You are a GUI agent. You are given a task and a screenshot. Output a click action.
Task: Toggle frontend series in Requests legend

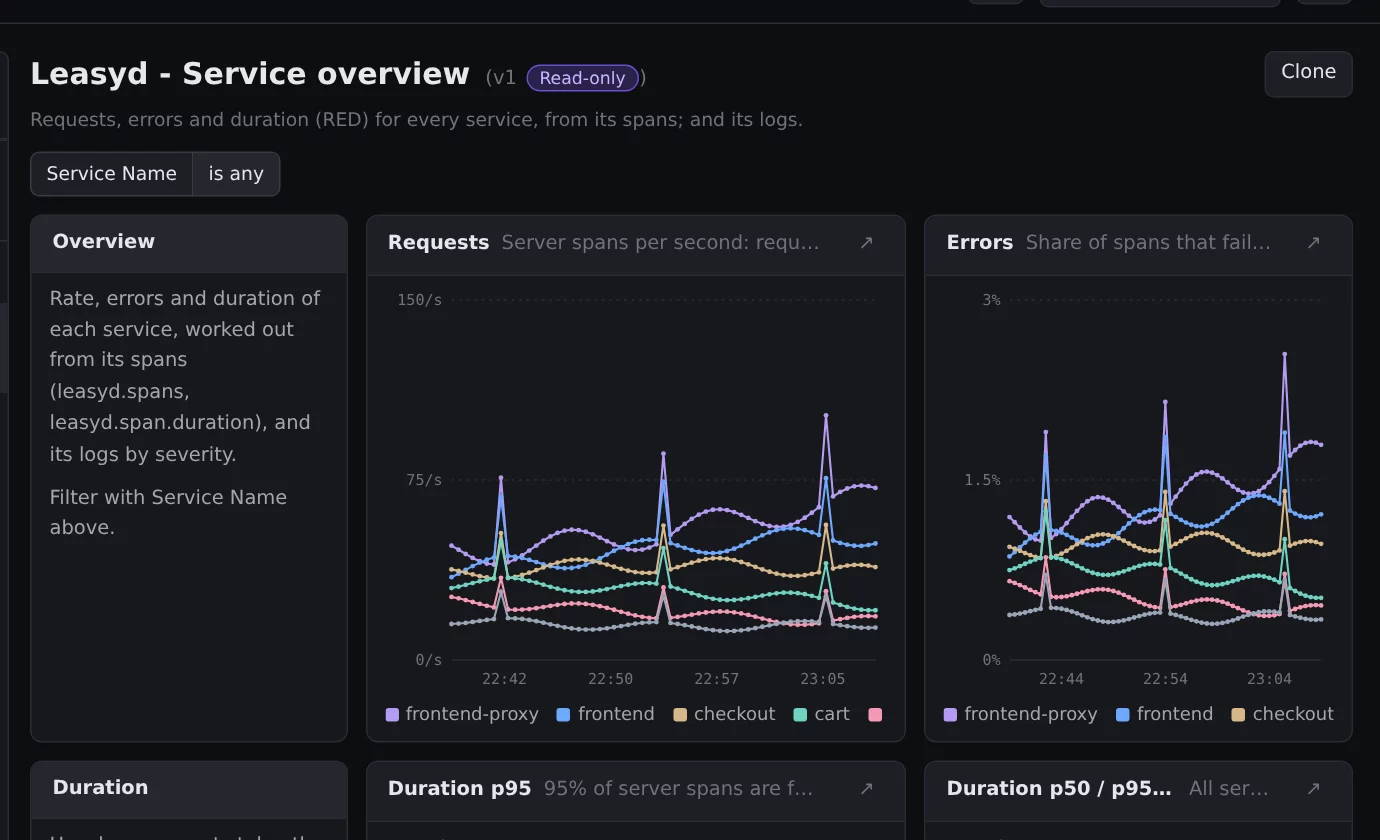(x=605, y=714)
